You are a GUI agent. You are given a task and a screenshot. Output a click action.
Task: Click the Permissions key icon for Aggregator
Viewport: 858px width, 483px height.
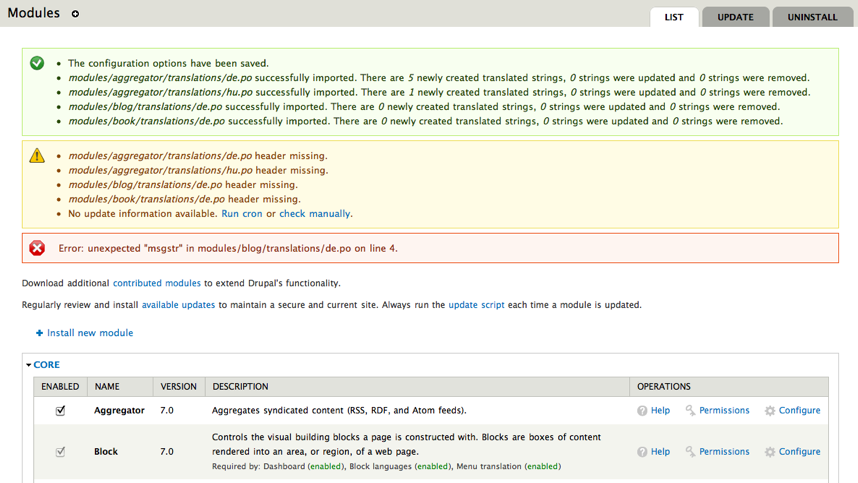click(690, 411)
